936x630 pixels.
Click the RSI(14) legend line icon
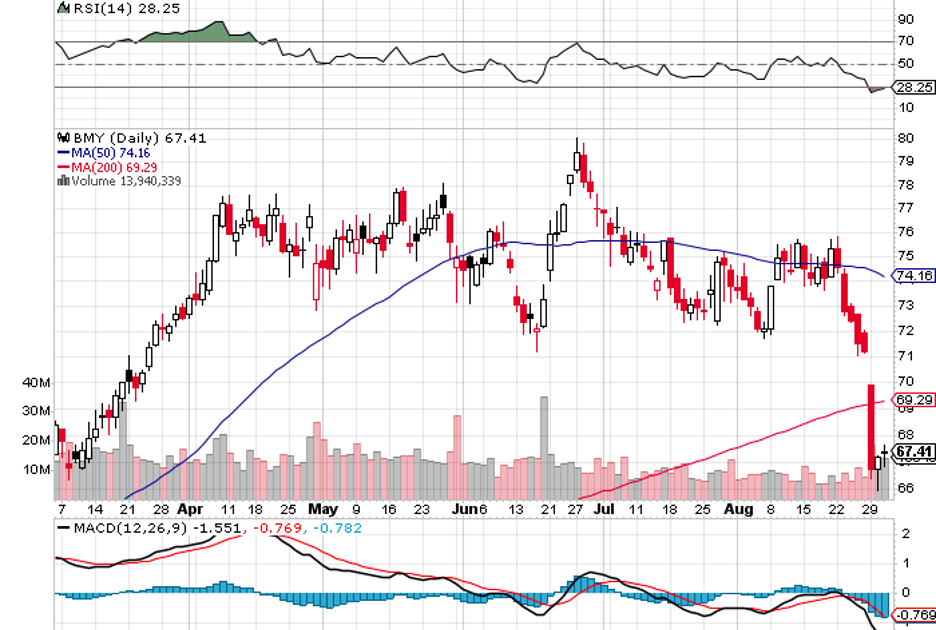[x=64, y=10]
